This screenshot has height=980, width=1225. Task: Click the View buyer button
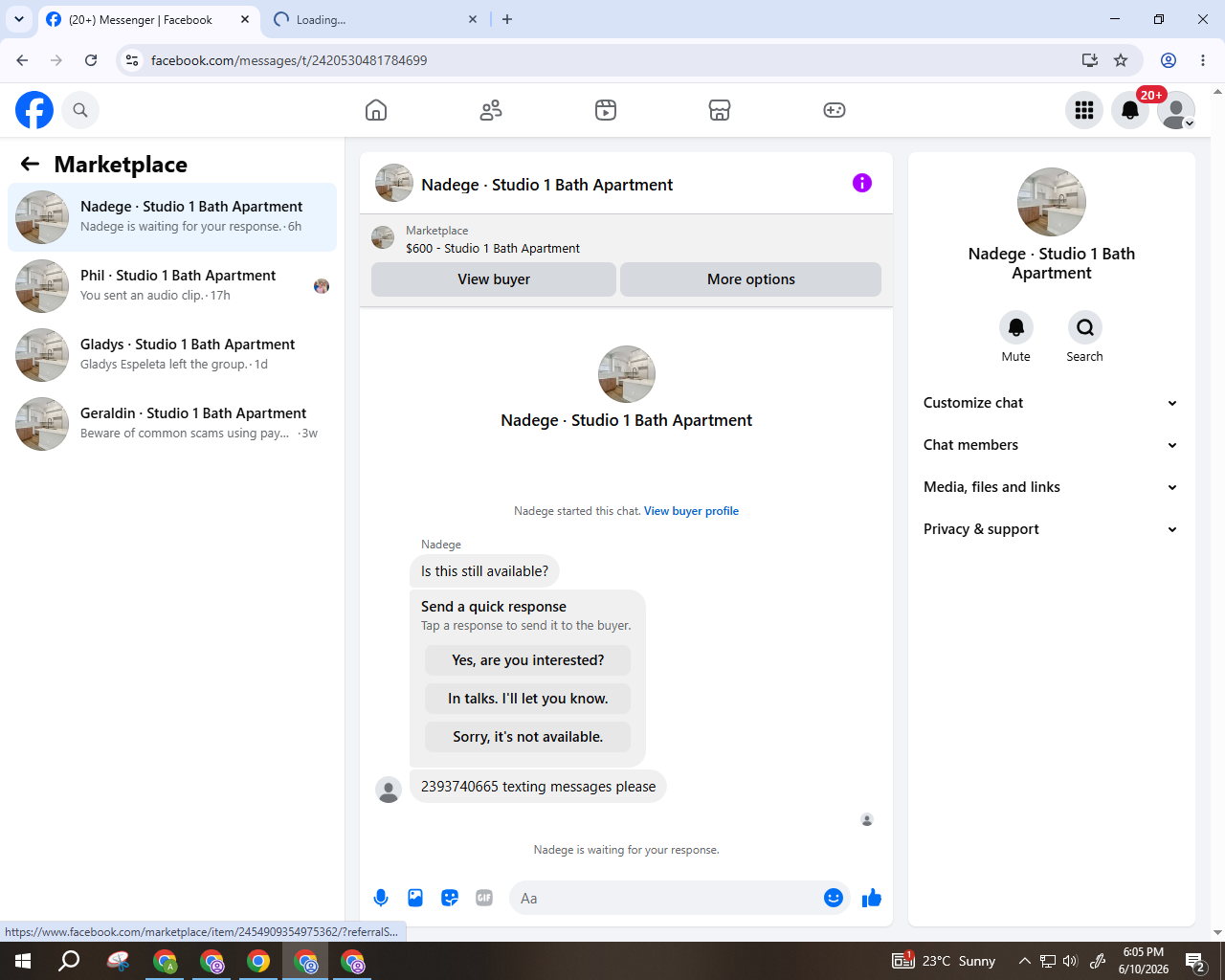point(494,279)
